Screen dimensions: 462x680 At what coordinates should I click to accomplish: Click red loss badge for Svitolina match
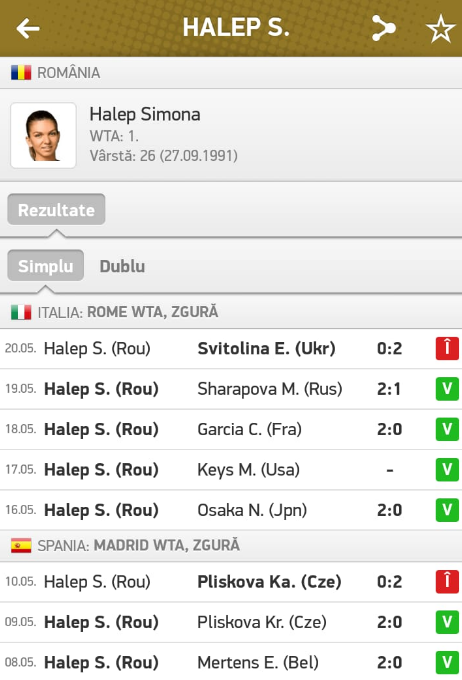447,348
